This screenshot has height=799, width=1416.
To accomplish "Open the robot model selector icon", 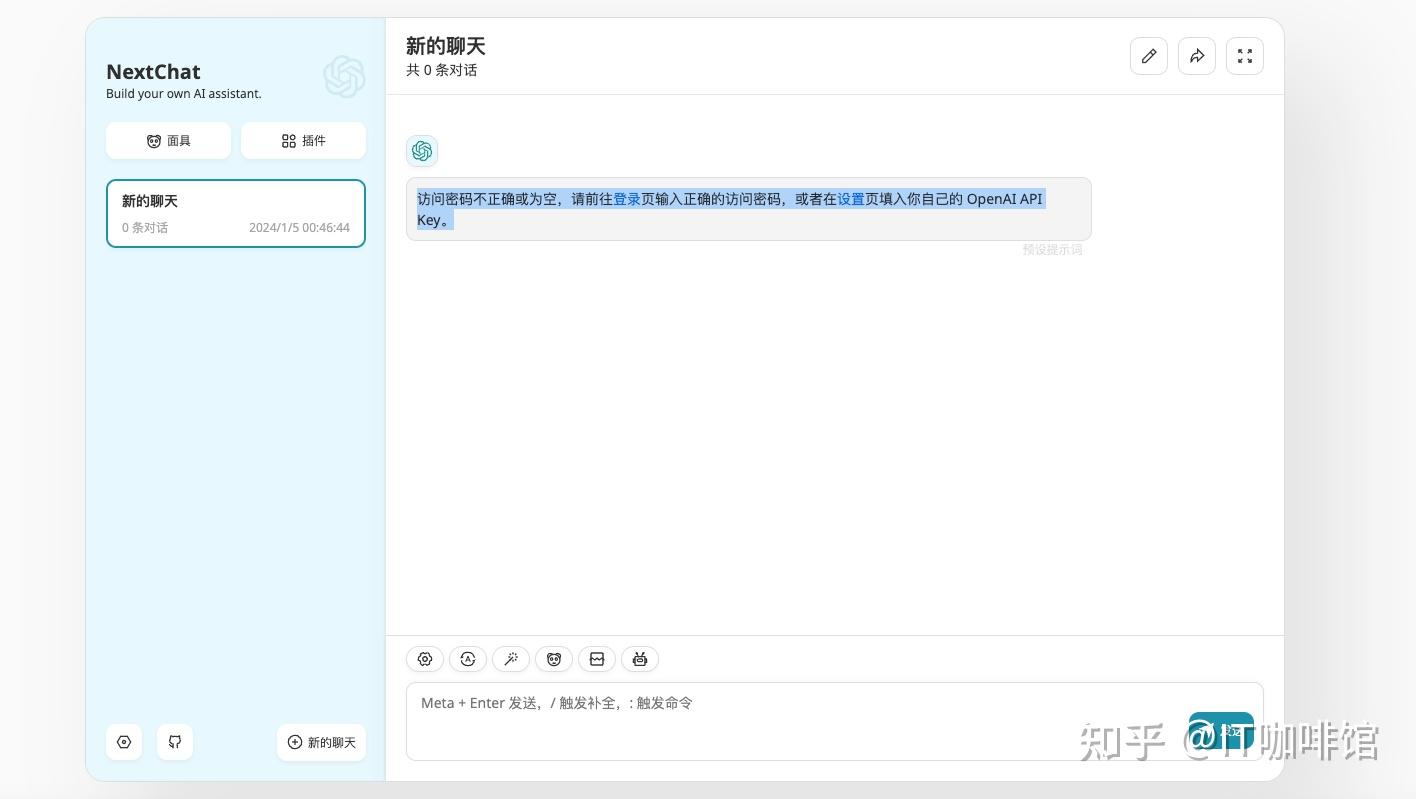I will 640,659.
